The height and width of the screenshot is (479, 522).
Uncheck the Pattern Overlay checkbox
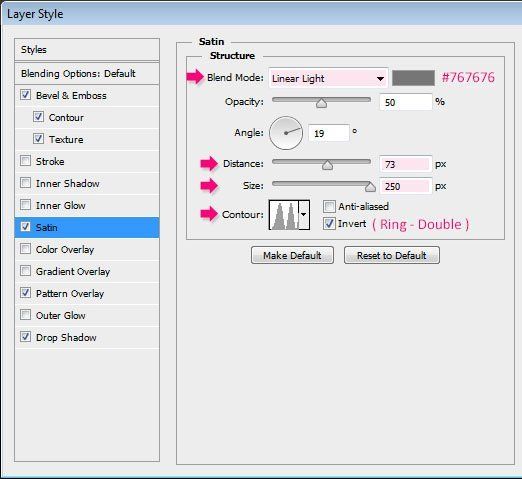(x=26, y=293)
